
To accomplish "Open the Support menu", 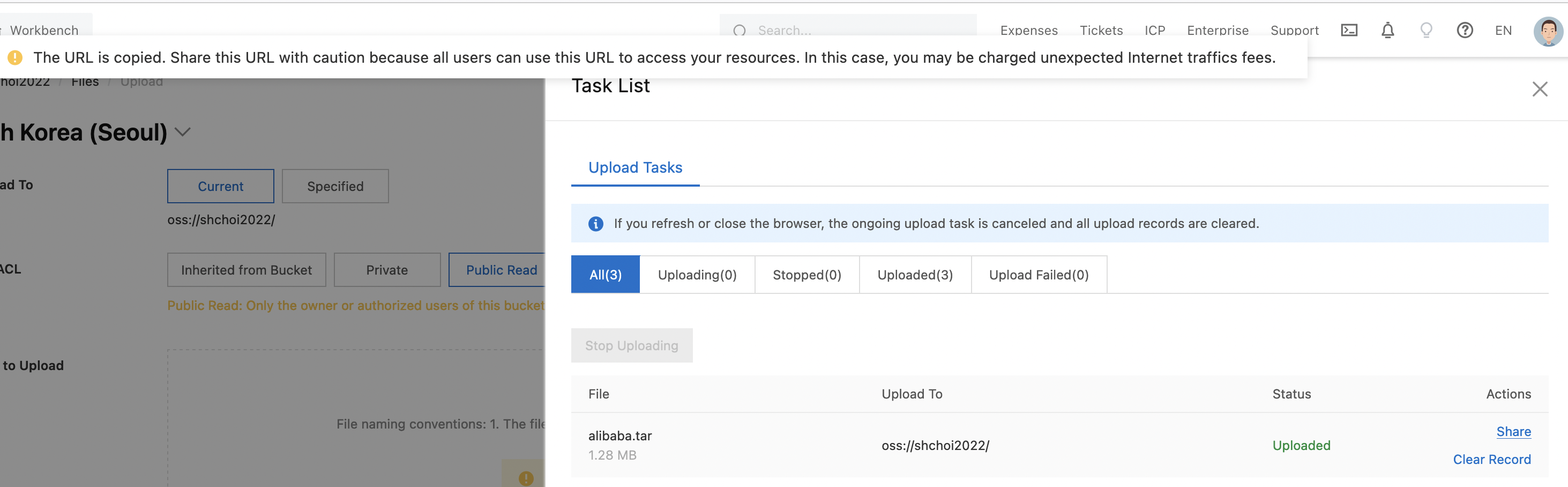I will pos(1294,30).
